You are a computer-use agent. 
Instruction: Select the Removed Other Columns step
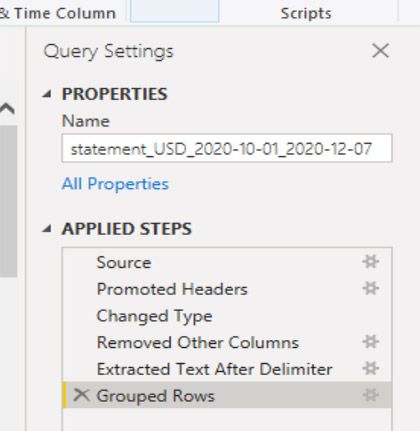227,342
